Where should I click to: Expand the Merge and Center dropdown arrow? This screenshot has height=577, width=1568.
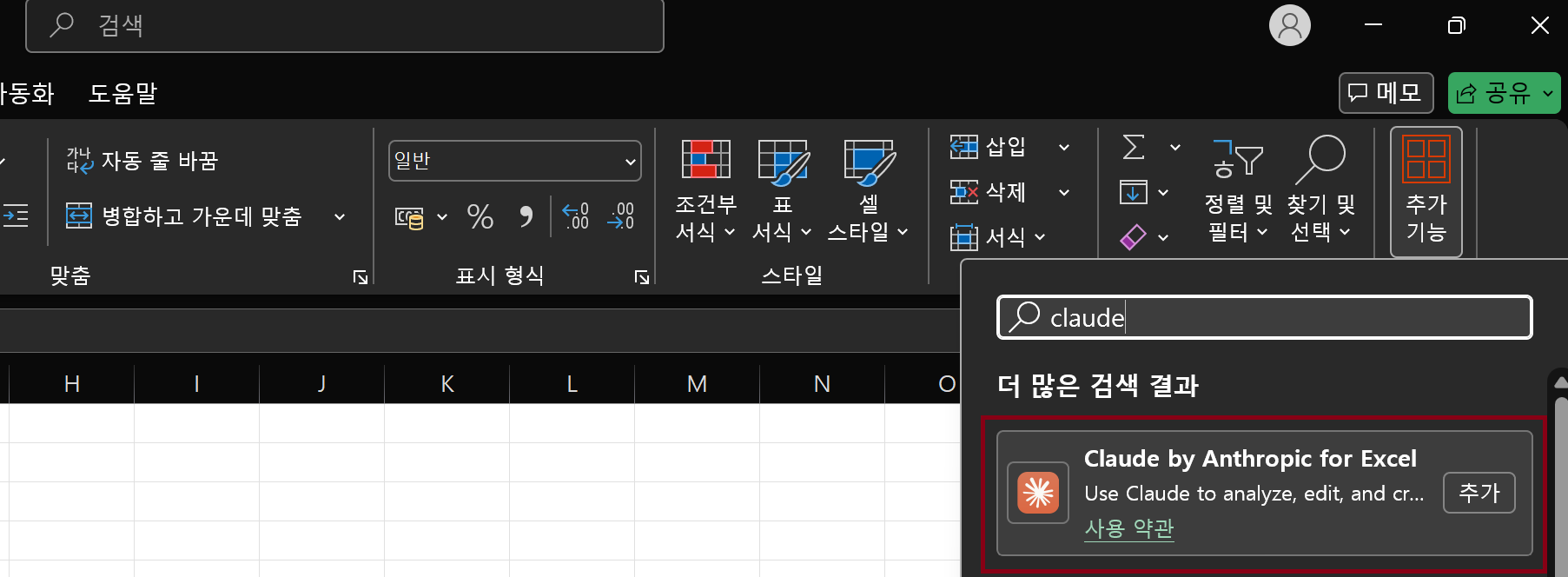pos(340,216)
